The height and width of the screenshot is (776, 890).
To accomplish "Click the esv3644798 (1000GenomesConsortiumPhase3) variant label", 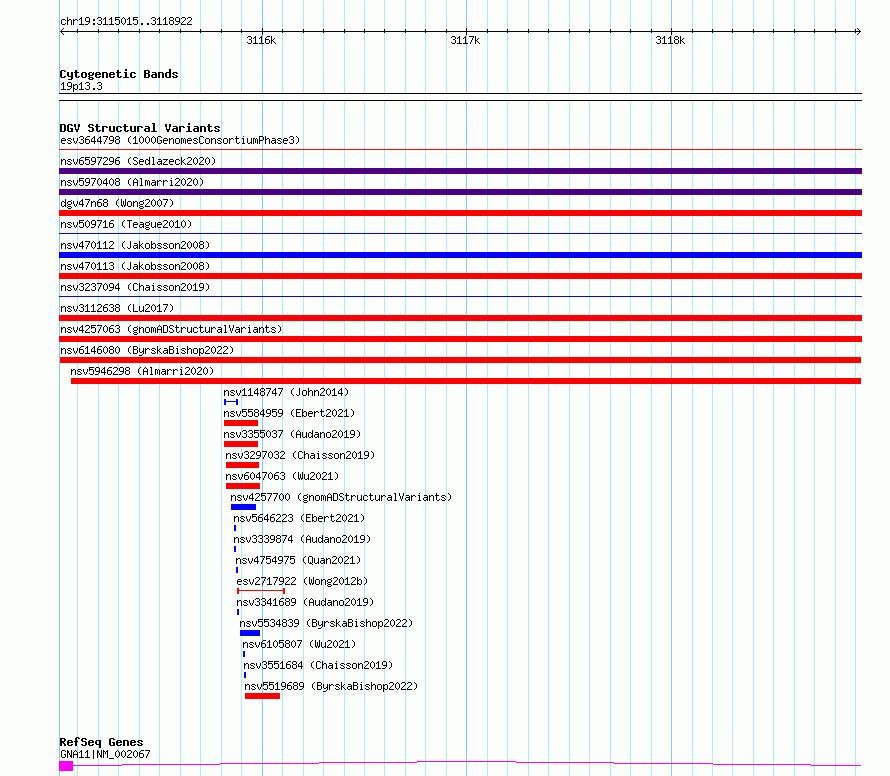I will [x=180, y=140].
